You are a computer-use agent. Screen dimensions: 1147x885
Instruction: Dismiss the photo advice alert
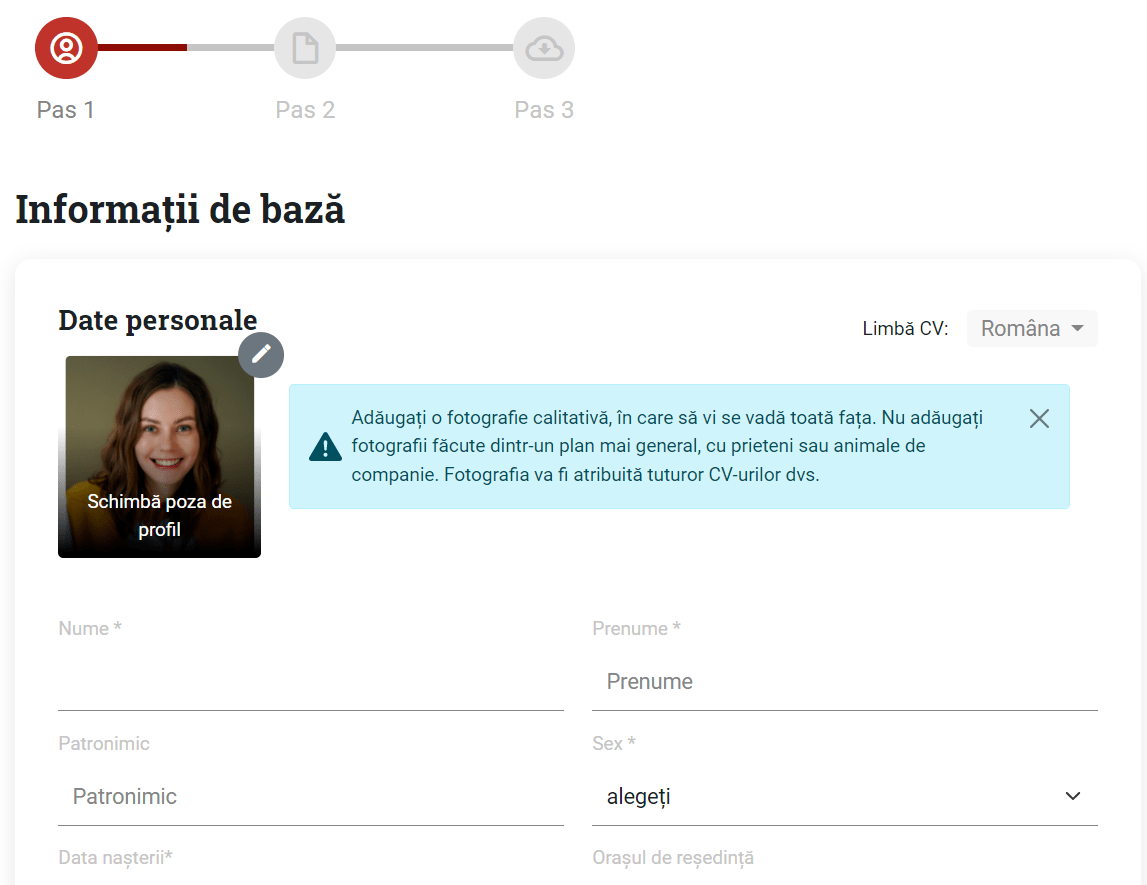[x=1039, y=418]
